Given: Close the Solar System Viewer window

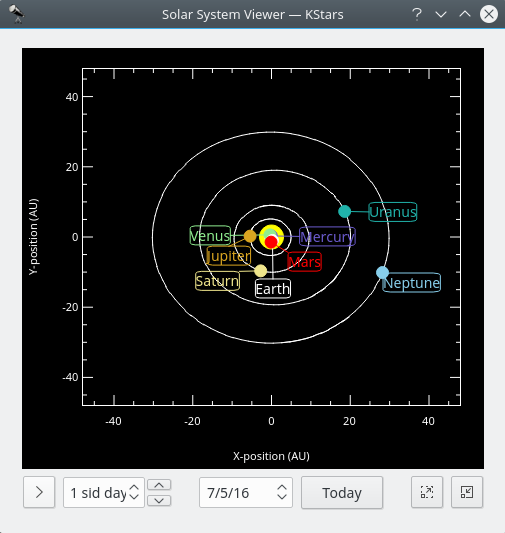Looking at the screenshot, I should coord(489,14).
